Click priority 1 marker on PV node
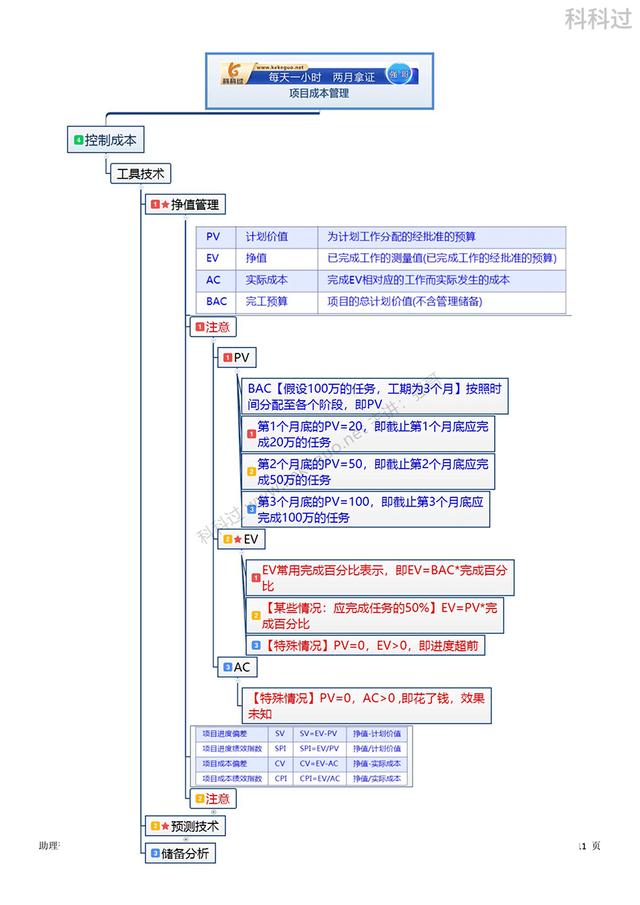This screenshot has height=905, width=640. click(x=227, y=358)
